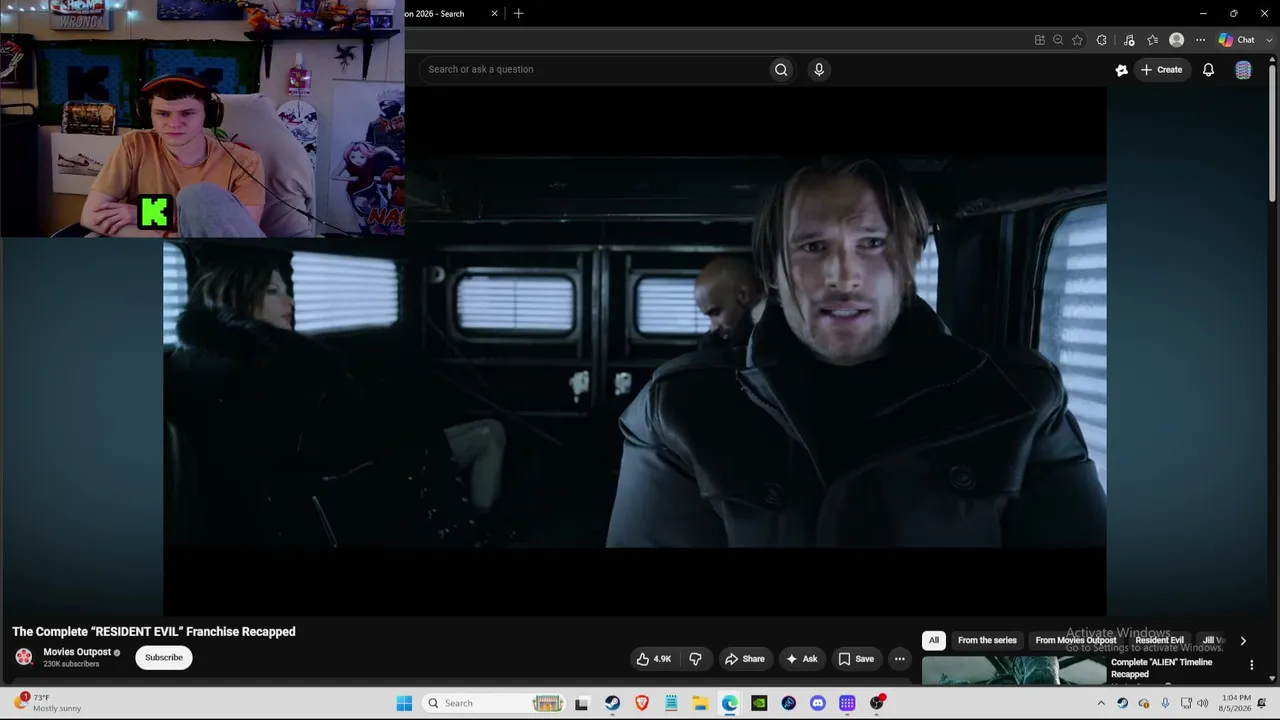Image resolution: width=1280 pixels, height=720 pixels.
Task: Open split screen icon in address bar
Action: pyautogui.click(x=1040, y=40)
